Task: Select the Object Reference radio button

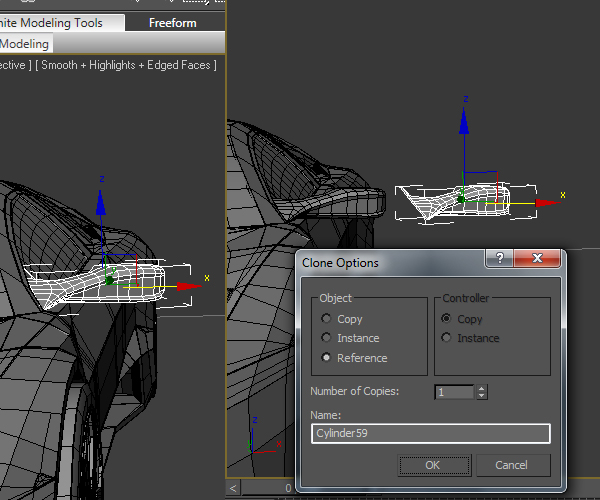Action: tap(326, 357)
